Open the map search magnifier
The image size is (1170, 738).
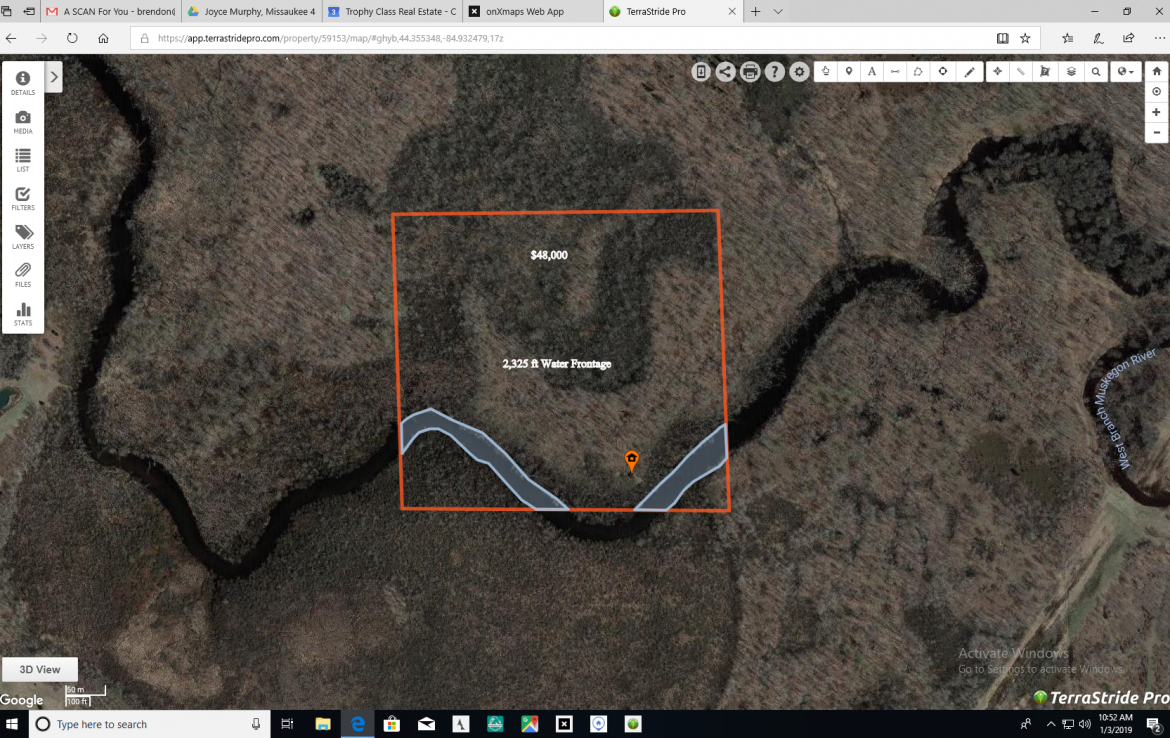click(1097, 72)
